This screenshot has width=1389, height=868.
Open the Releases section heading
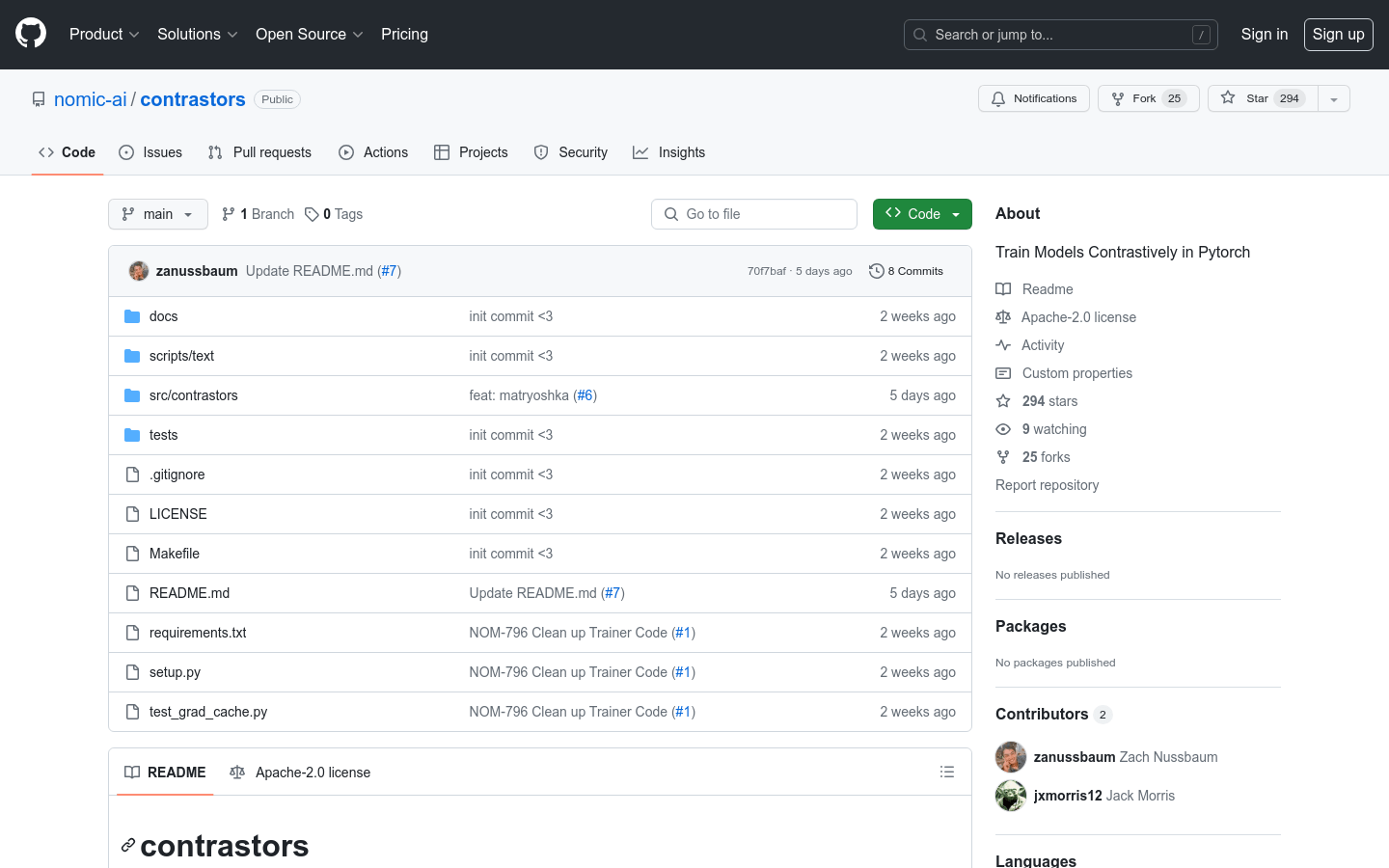tap(1028, 539)
